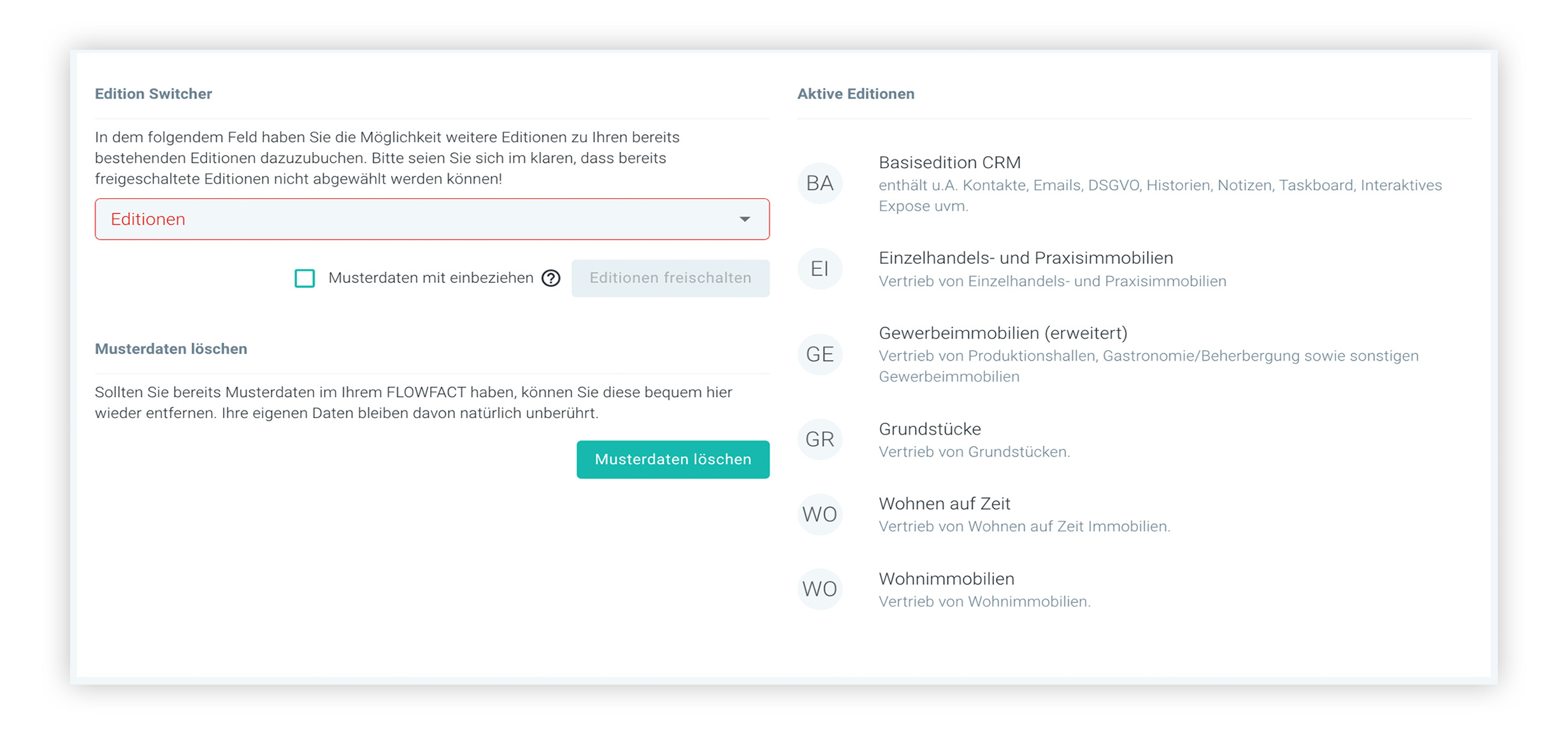The width and height of the screenshot is (1568, 734).
Task: Select Gewerbeimmobilien (erweitert) title
Action: coord(1003,333)
